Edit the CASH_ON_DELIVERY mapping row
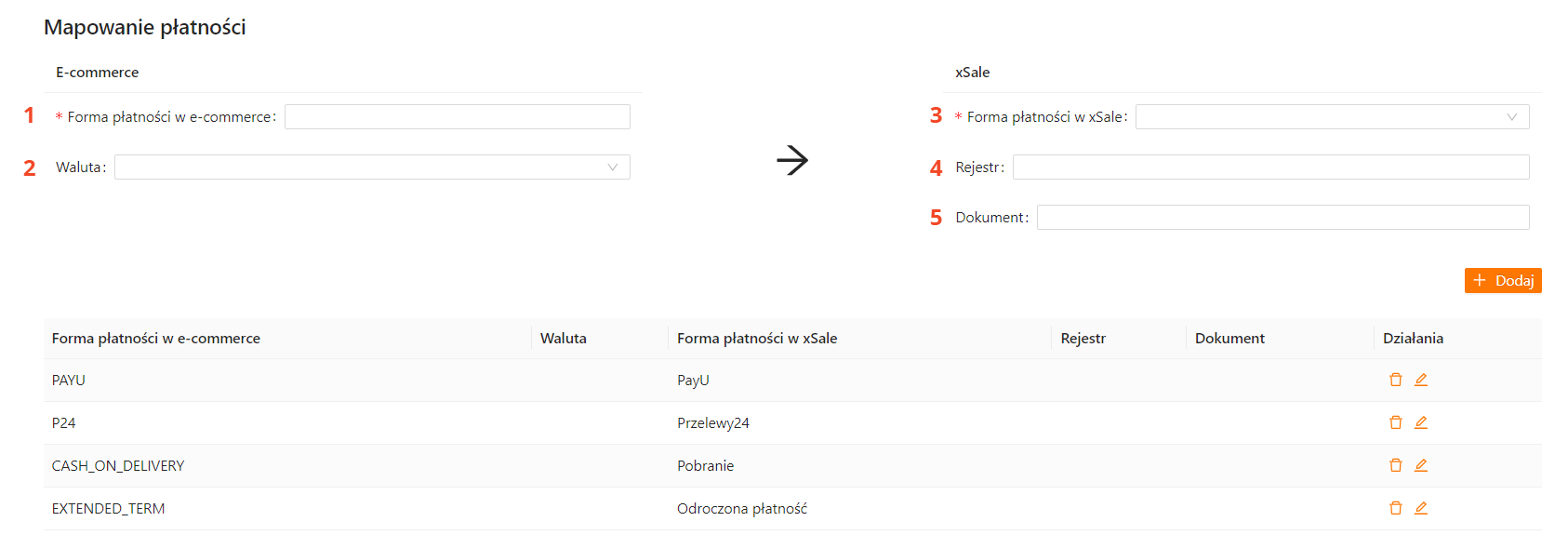 pos(1421,465)
